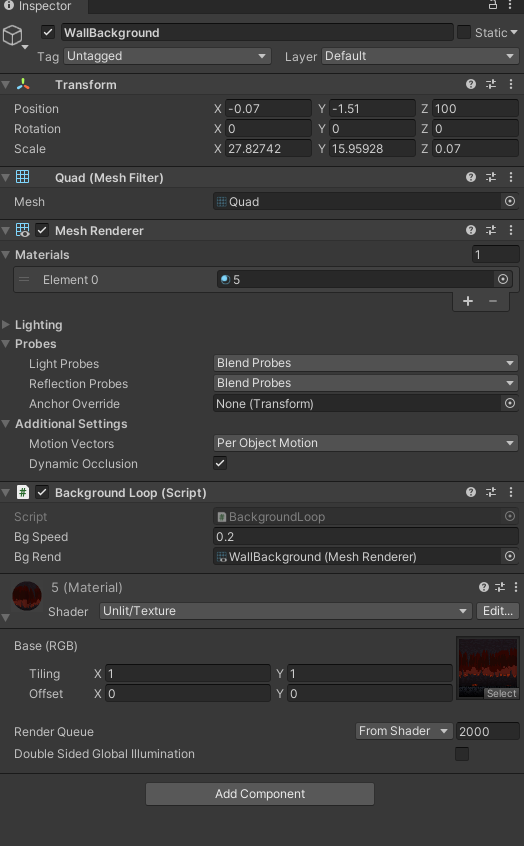Viewport: 524px width, 846px height.
Task: Open Mesh Filter presets icon
Action: 491,177
